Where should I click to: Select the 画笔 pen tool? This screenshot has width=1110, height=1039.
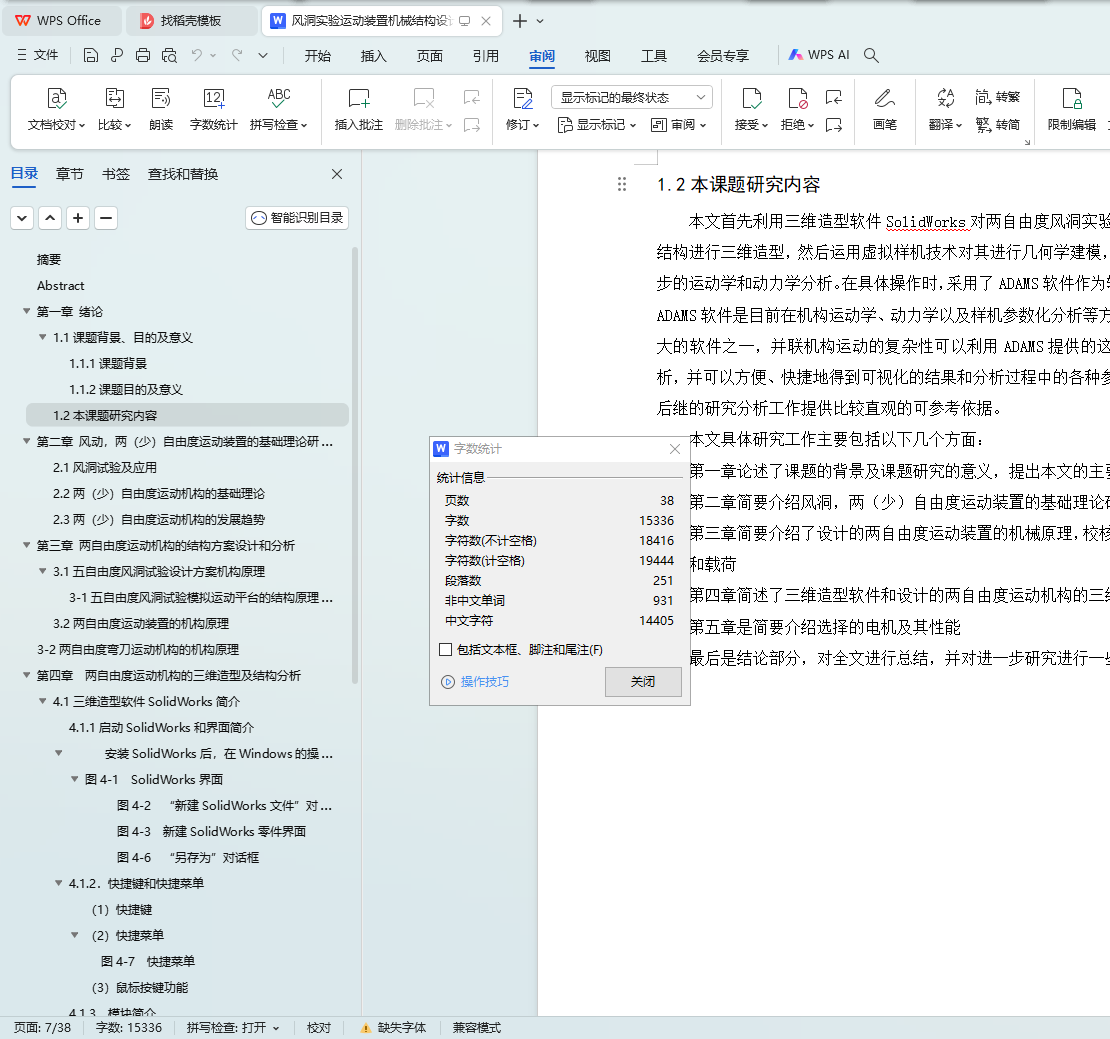(884, 110)
